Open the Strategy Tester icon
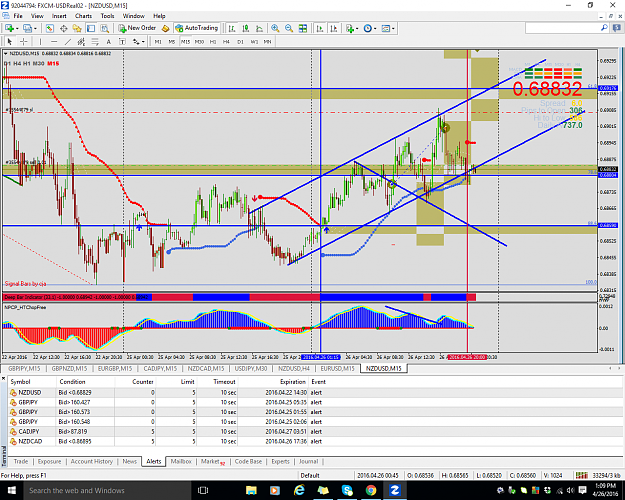Screen dimensions: 625x500 (104, 28)
